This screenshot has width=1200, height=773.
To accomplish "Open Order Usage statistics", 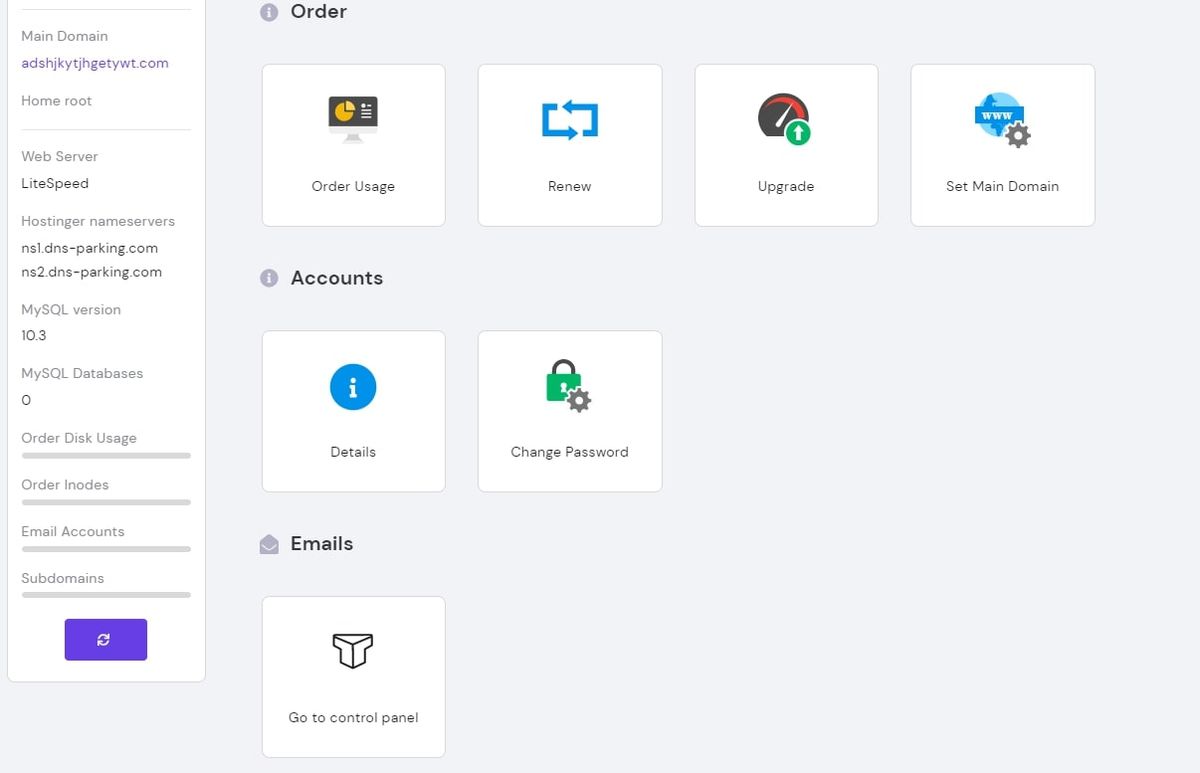I will (x=353, y=145).
